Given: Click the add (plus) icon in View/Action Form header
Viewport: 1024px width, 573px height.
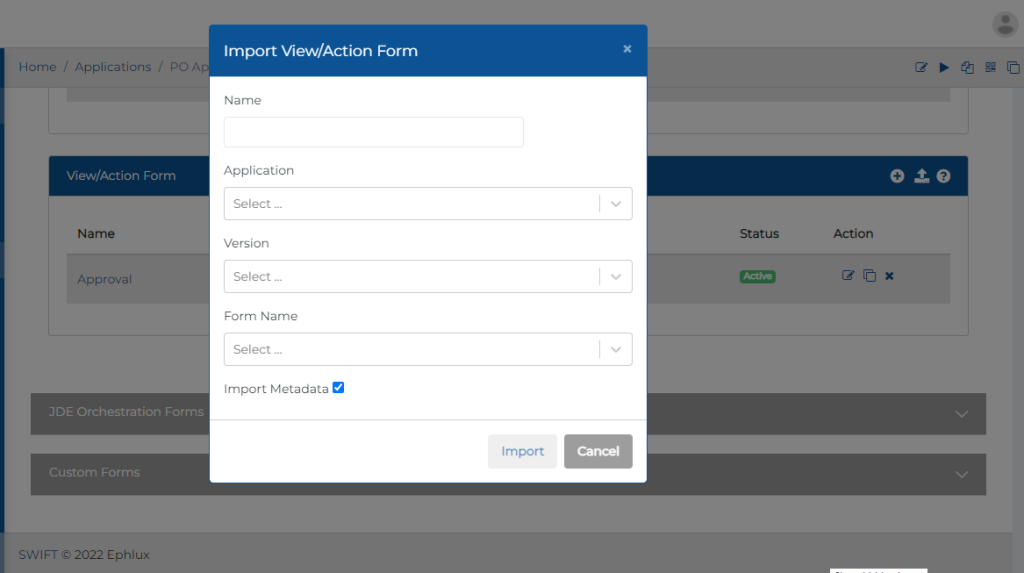Looking at the screenshot, I should click(x=897, y=176).
